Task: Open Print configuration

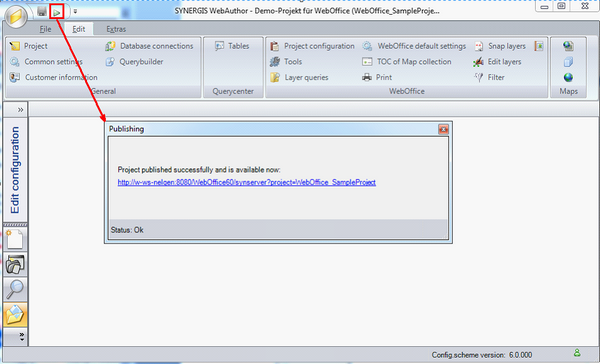Action: click(x=377, y=77)
